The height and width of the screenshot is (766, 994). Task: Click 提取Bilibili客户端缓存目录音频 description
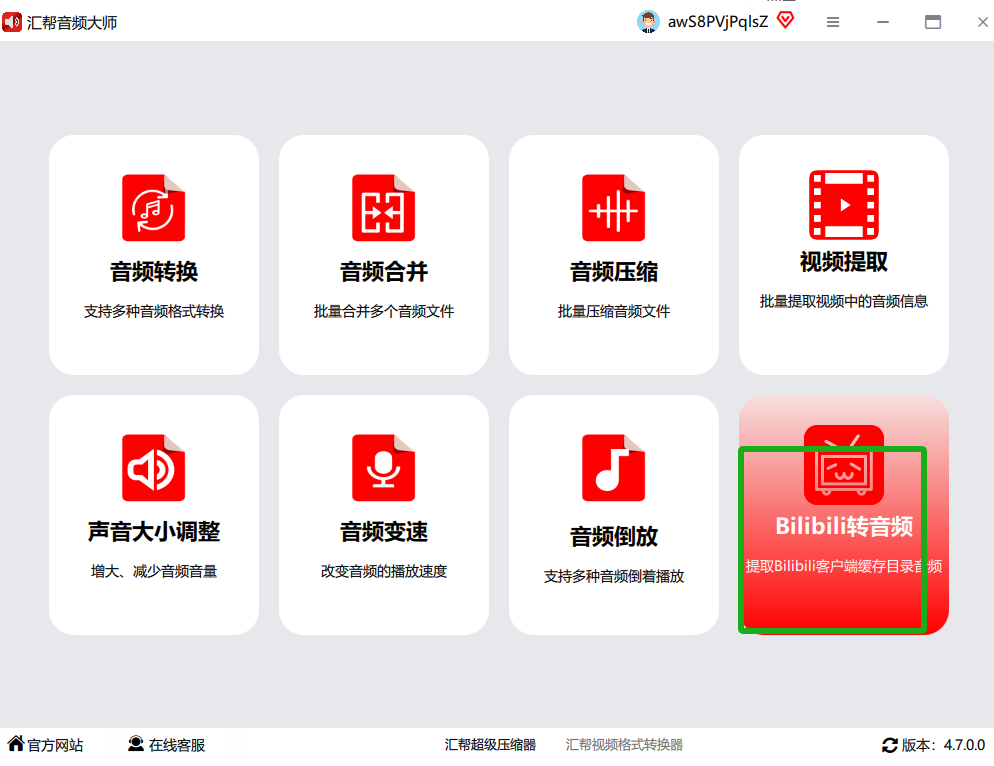[844, 566]
